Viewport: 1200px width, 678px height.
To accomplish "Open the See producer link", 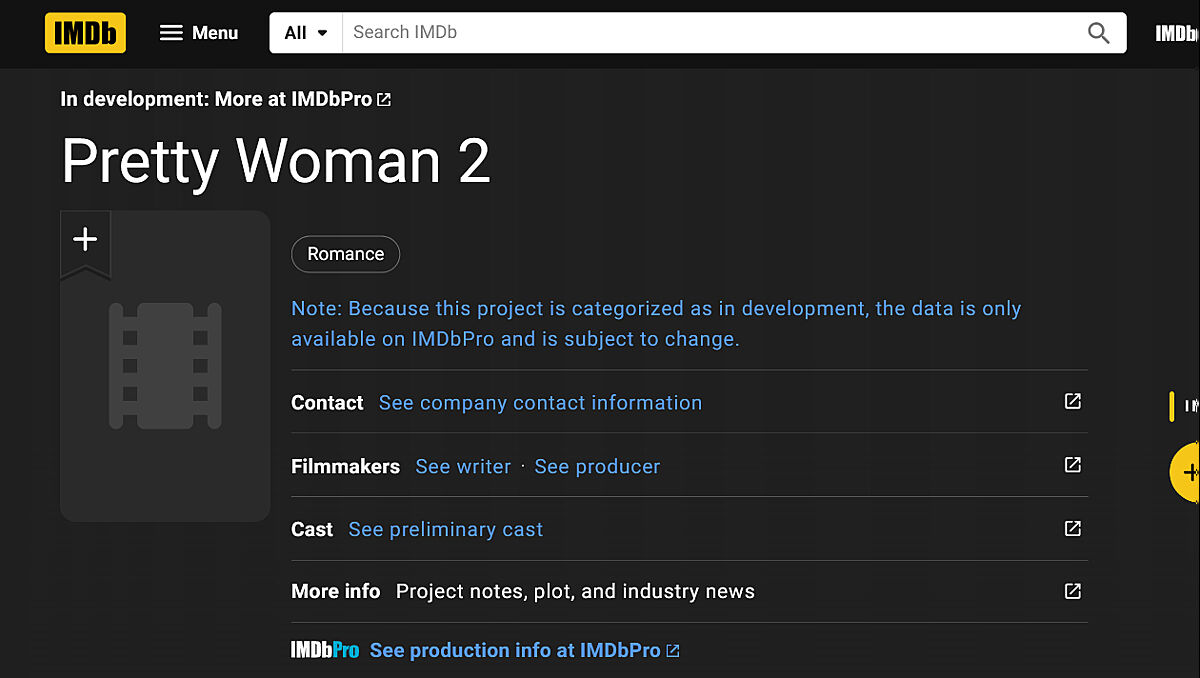I will [x=597, y=467].
